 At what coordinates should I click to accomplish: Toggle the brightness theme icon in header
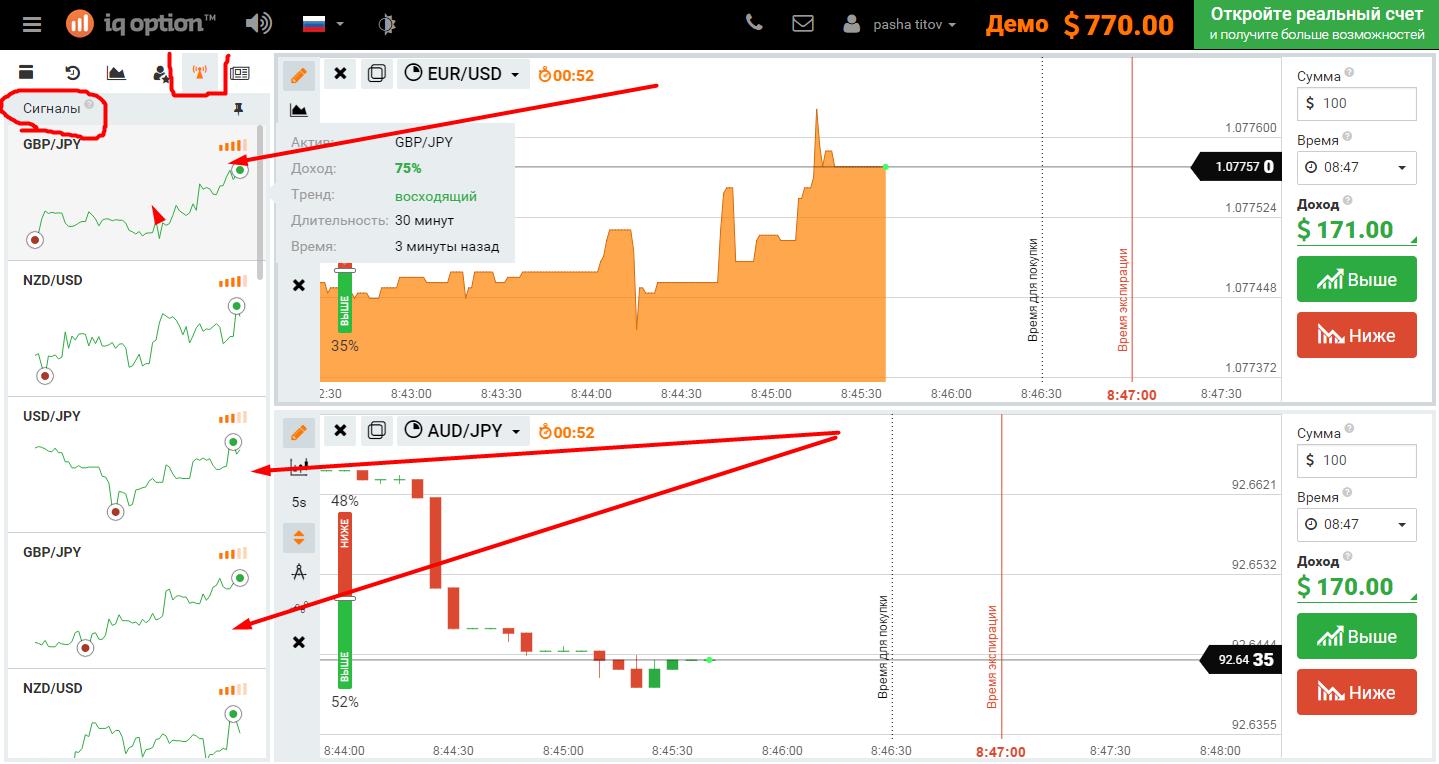[387, 23]
